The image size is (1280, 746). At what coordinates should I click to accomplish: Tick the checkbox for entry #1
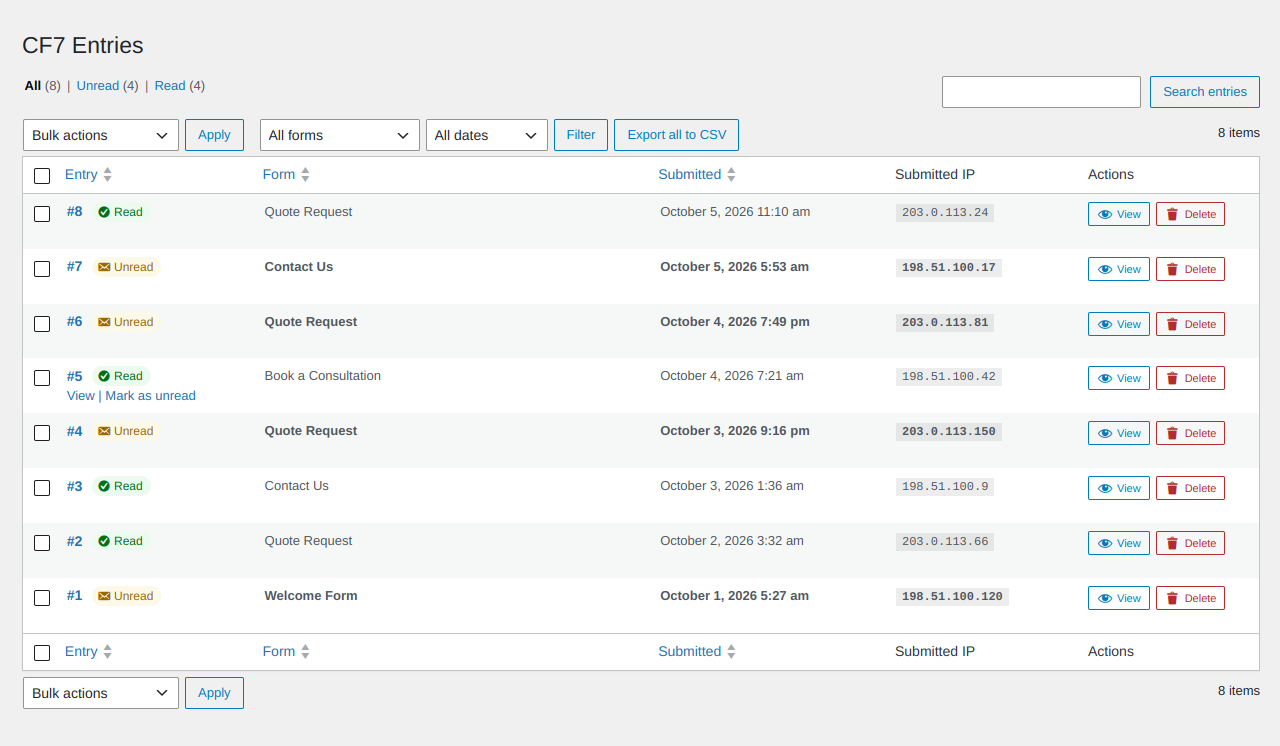coord(42,598)
